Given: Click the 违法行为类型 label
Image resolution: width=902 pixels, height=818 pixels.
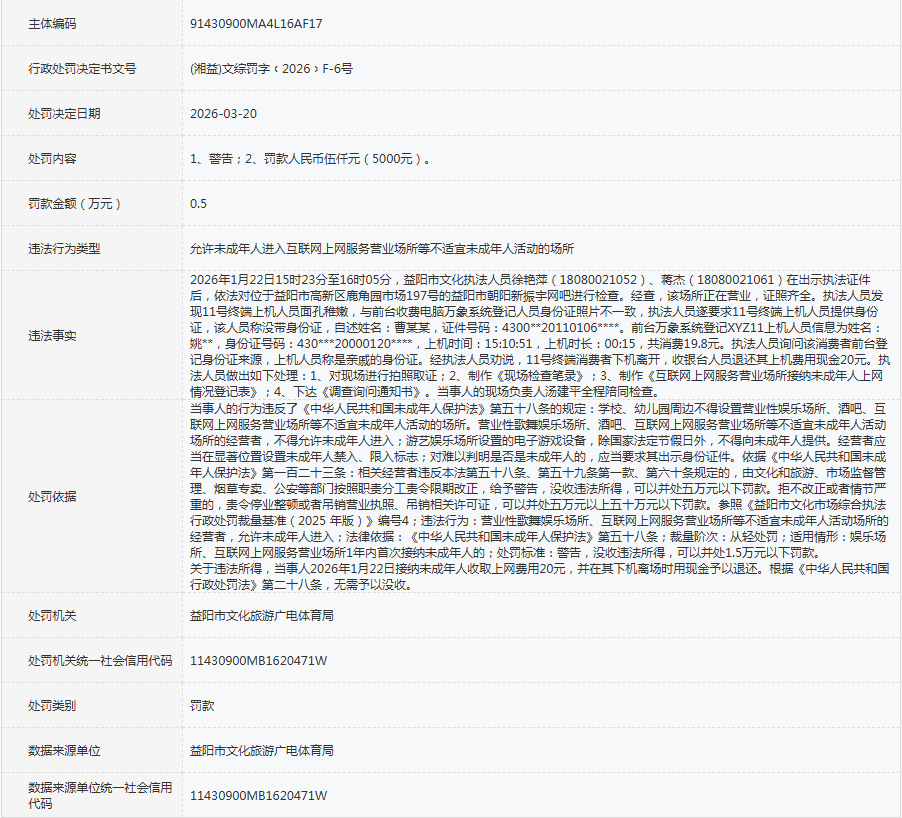Looking at the screenshot, I should coord(64,249).
